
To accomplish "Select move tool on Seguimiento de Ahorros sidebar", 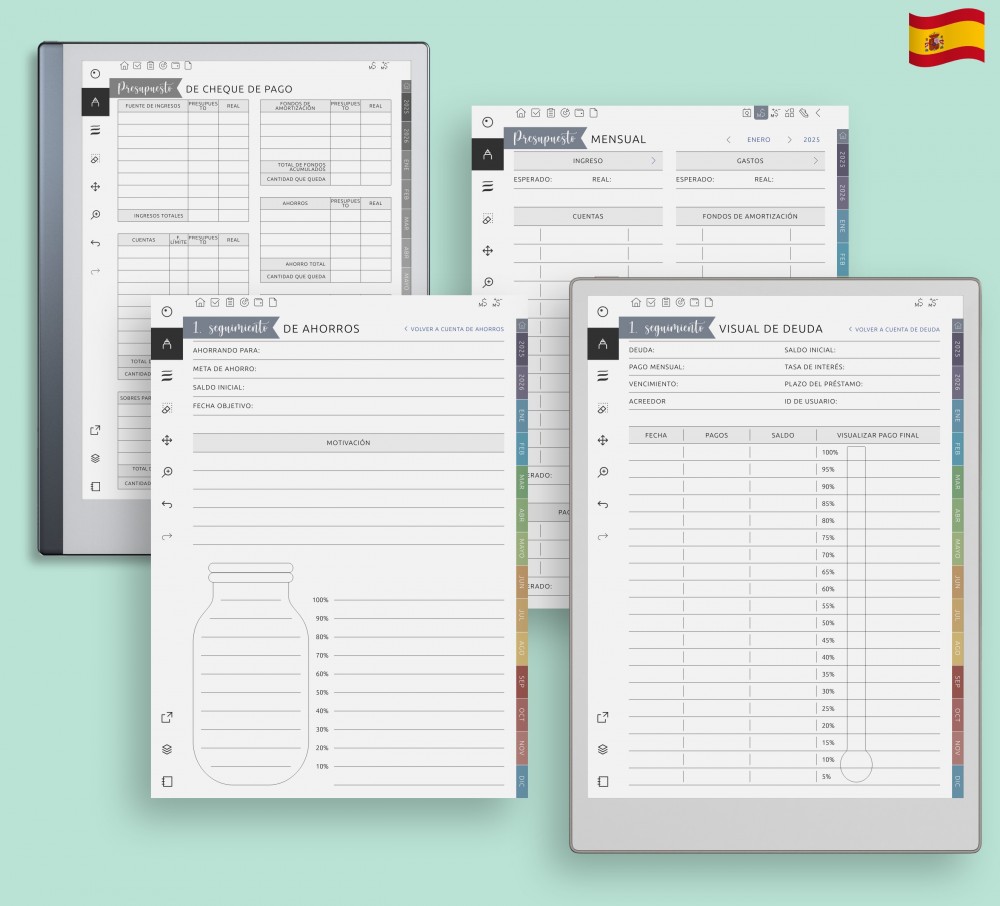I will pyautogui.click(x=167, y=440).
